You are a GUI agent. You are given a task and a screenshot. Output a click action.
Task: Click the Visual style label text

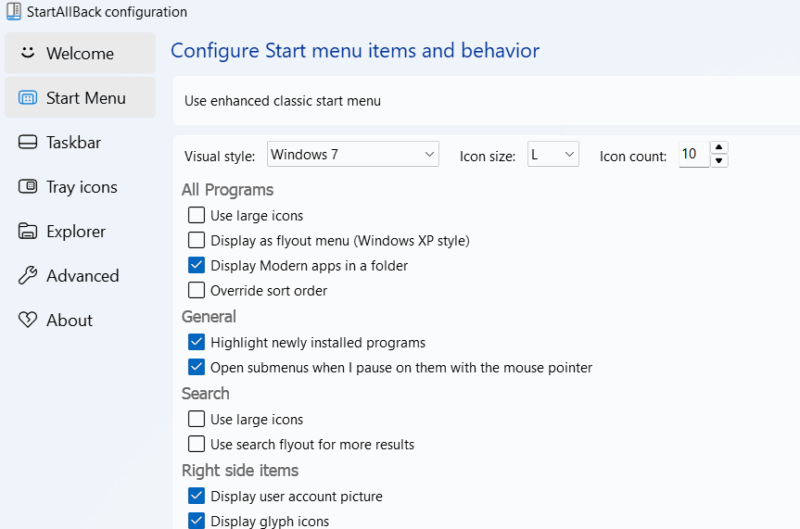pyautogui.click(x=219, y=156)
